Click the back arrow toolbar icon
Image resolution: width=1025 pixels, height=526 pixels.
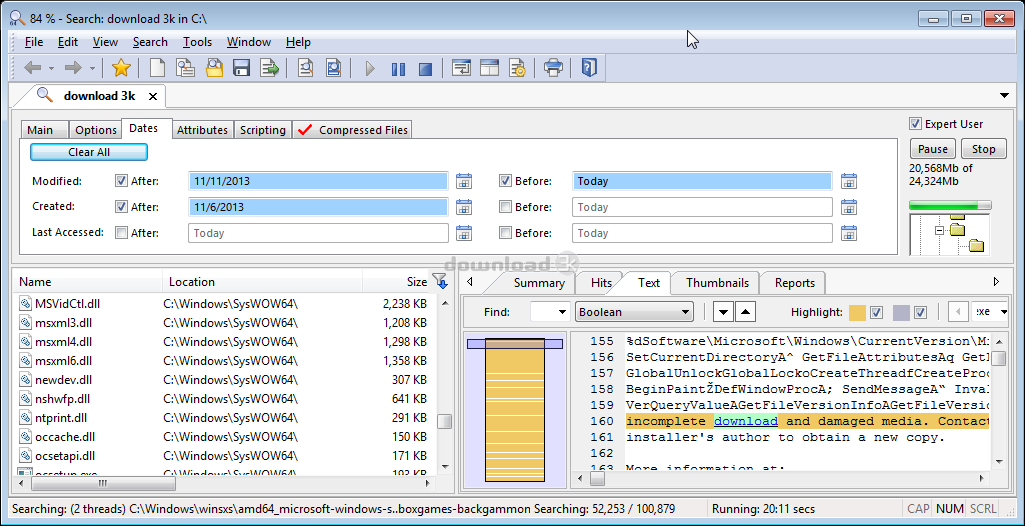point(33,68)
